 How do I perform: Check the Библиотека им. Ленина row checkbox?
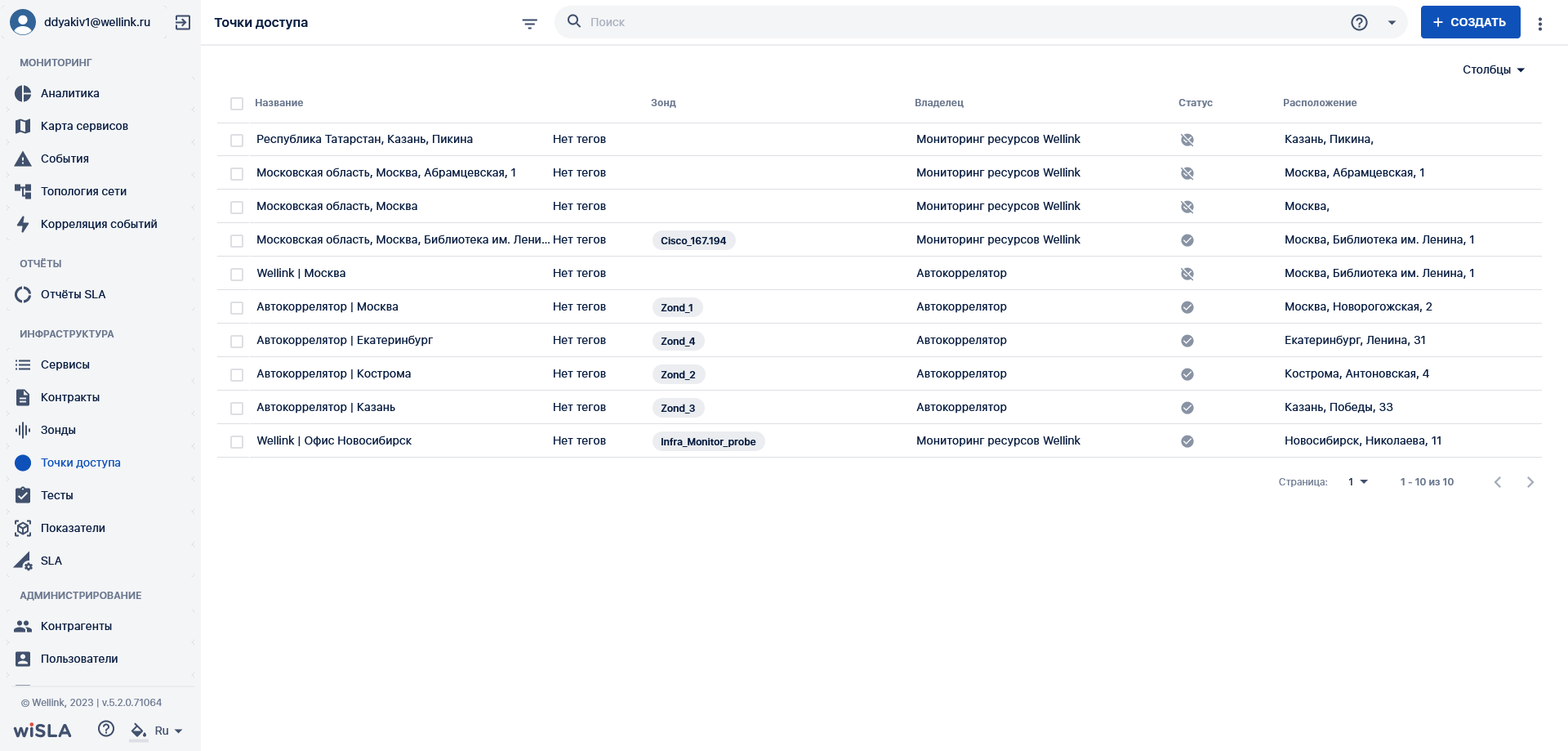pos(237,241)
